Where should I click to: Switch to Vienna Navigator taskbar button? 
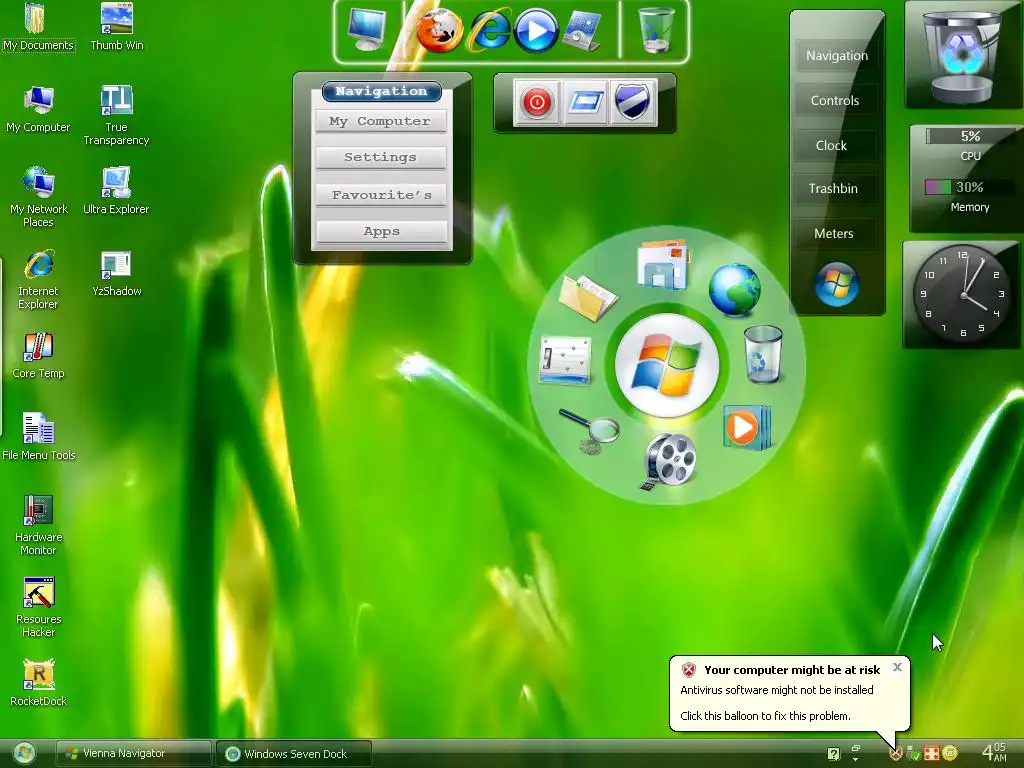(133, 754)
